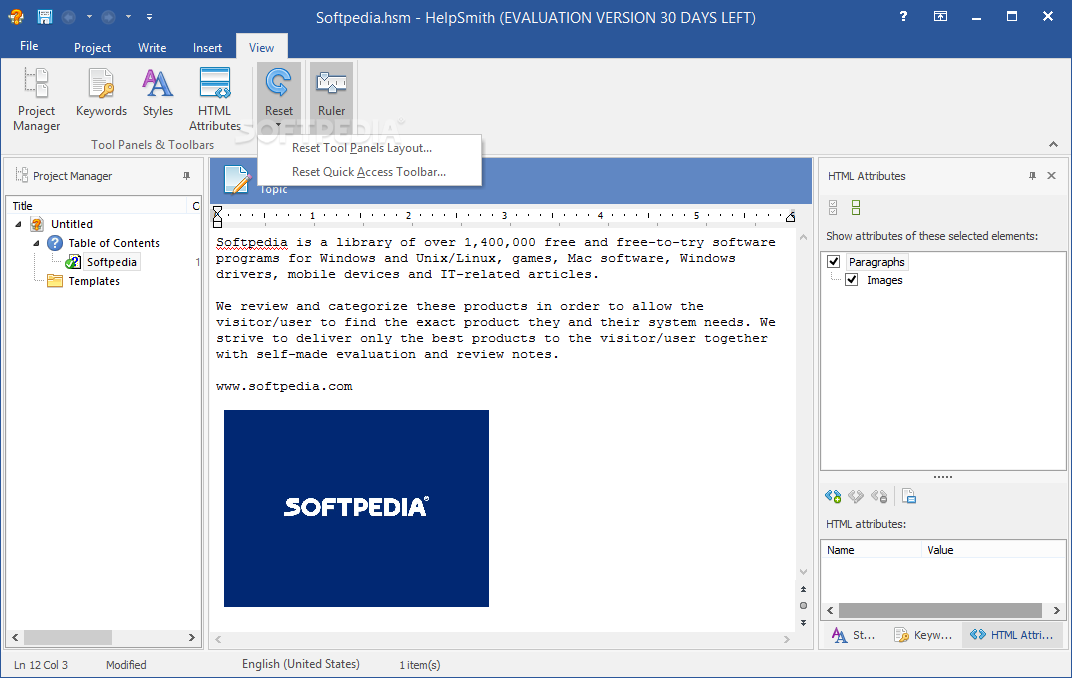The height and width of the screenshot is (678, 1072).
Task: Switch to the Project ribbon tab
Action: 92,47
